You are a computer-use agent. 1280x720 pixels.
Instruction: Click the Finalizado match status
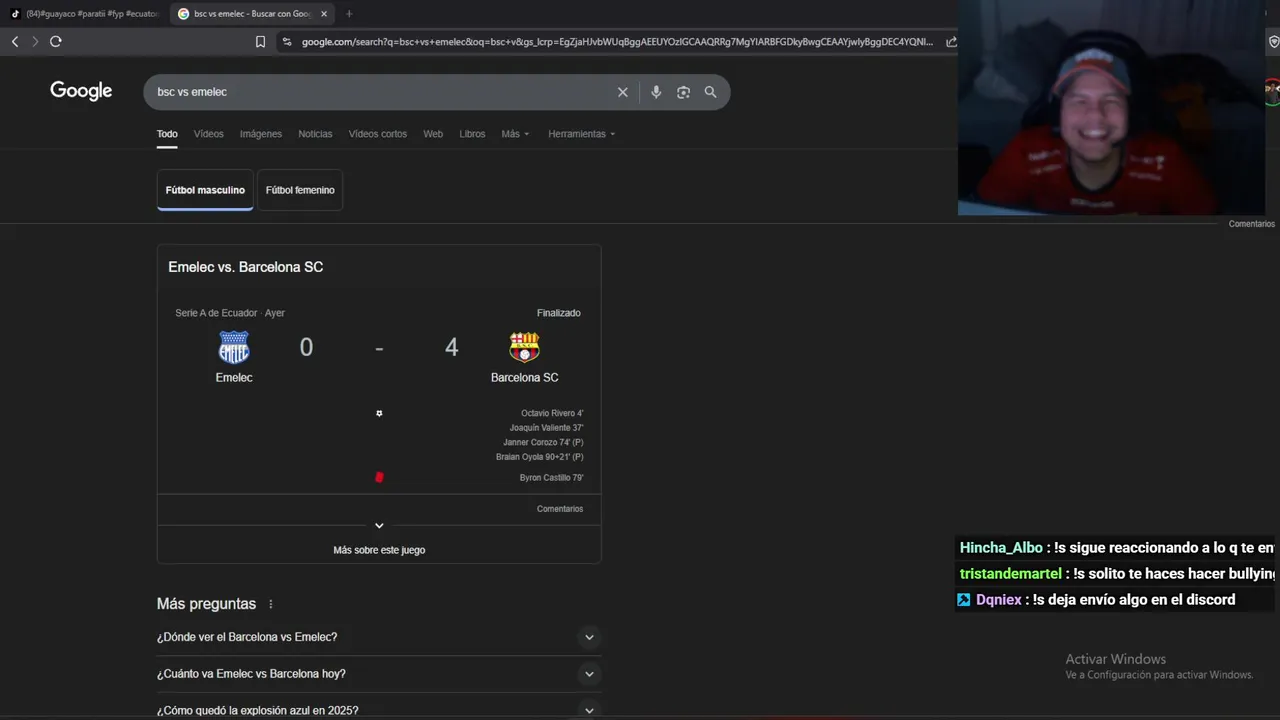558,313
